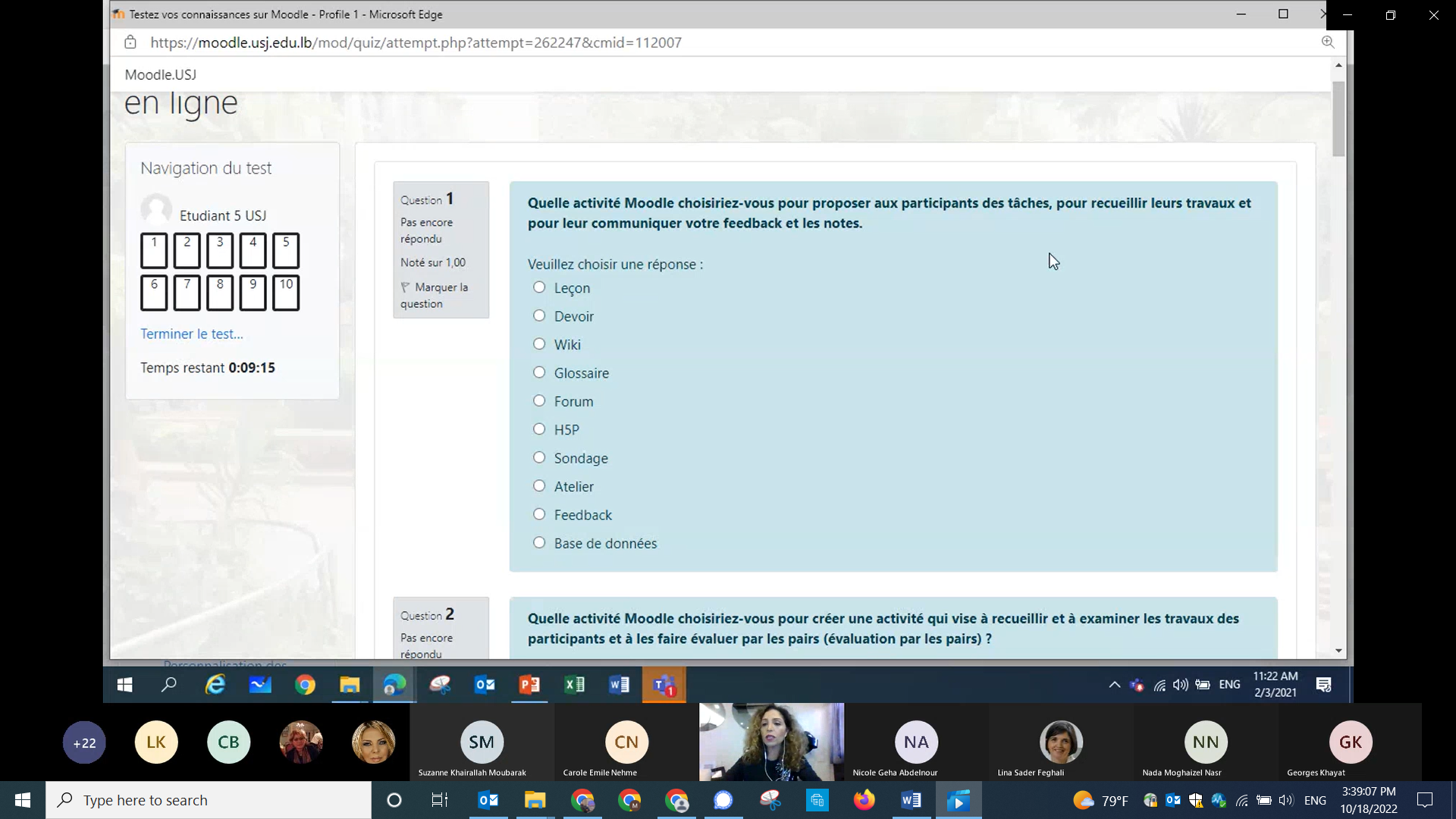
Task: Open the Movies & TV player on bottom taskbar
Action: 959,800
